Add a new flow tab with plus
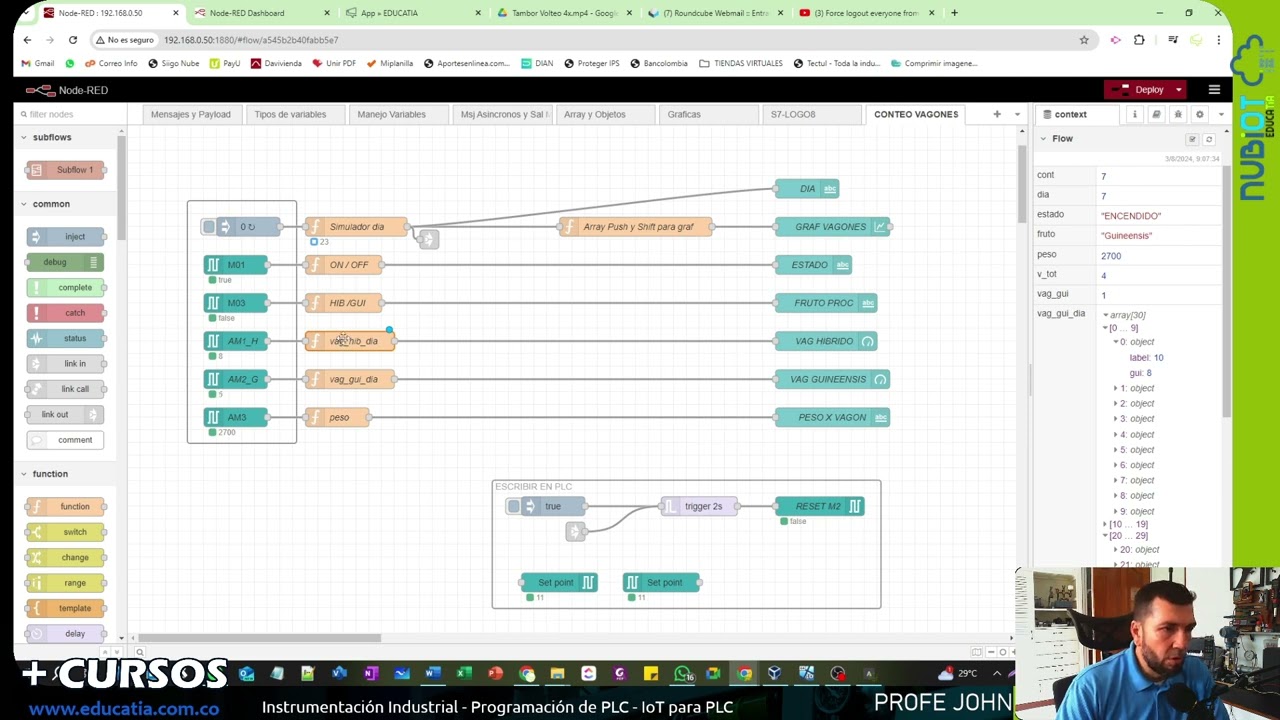Screen dimensions: 1280x720 click(996, 114)
